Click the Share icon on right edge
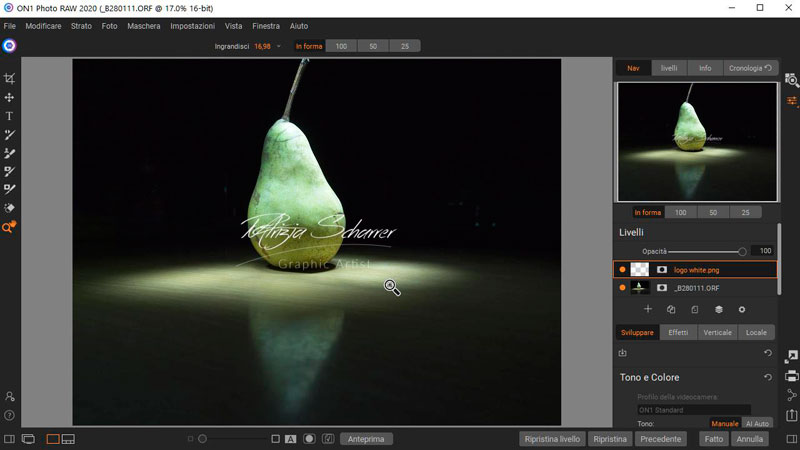 (x=791, y=395)
